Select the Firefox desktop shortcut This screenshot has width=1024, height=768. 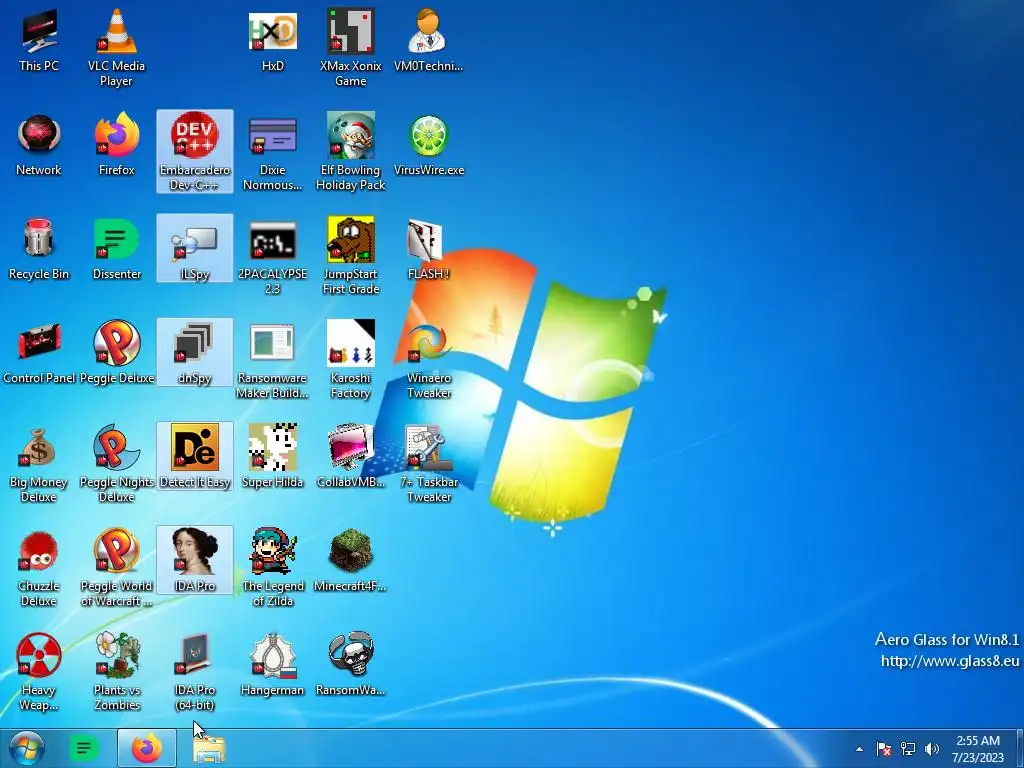[x=116, y=145]
